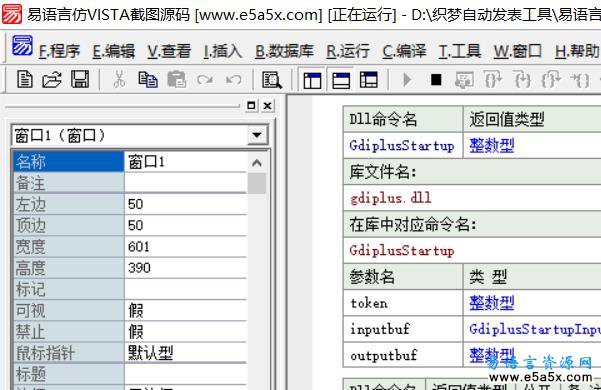Screen dimensions: 601x390
Task: Toggle the first panel layout icon
Action: click(x=312, y=80)
